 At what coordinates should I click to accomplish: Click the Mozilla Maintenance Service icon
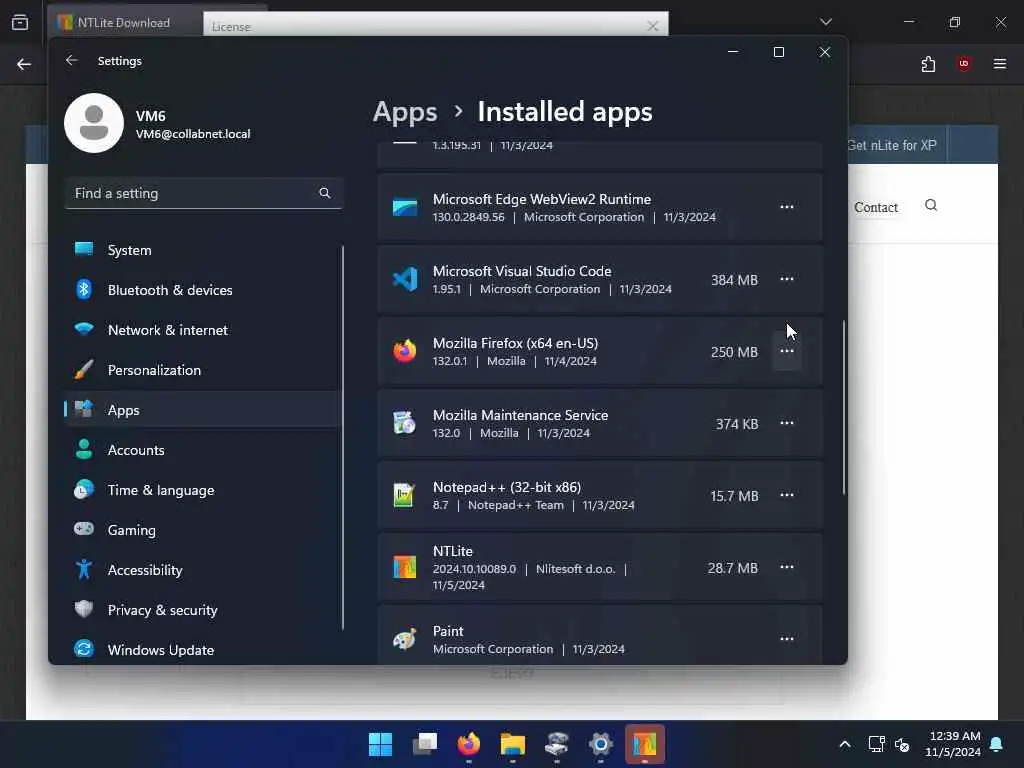(405, 423)
